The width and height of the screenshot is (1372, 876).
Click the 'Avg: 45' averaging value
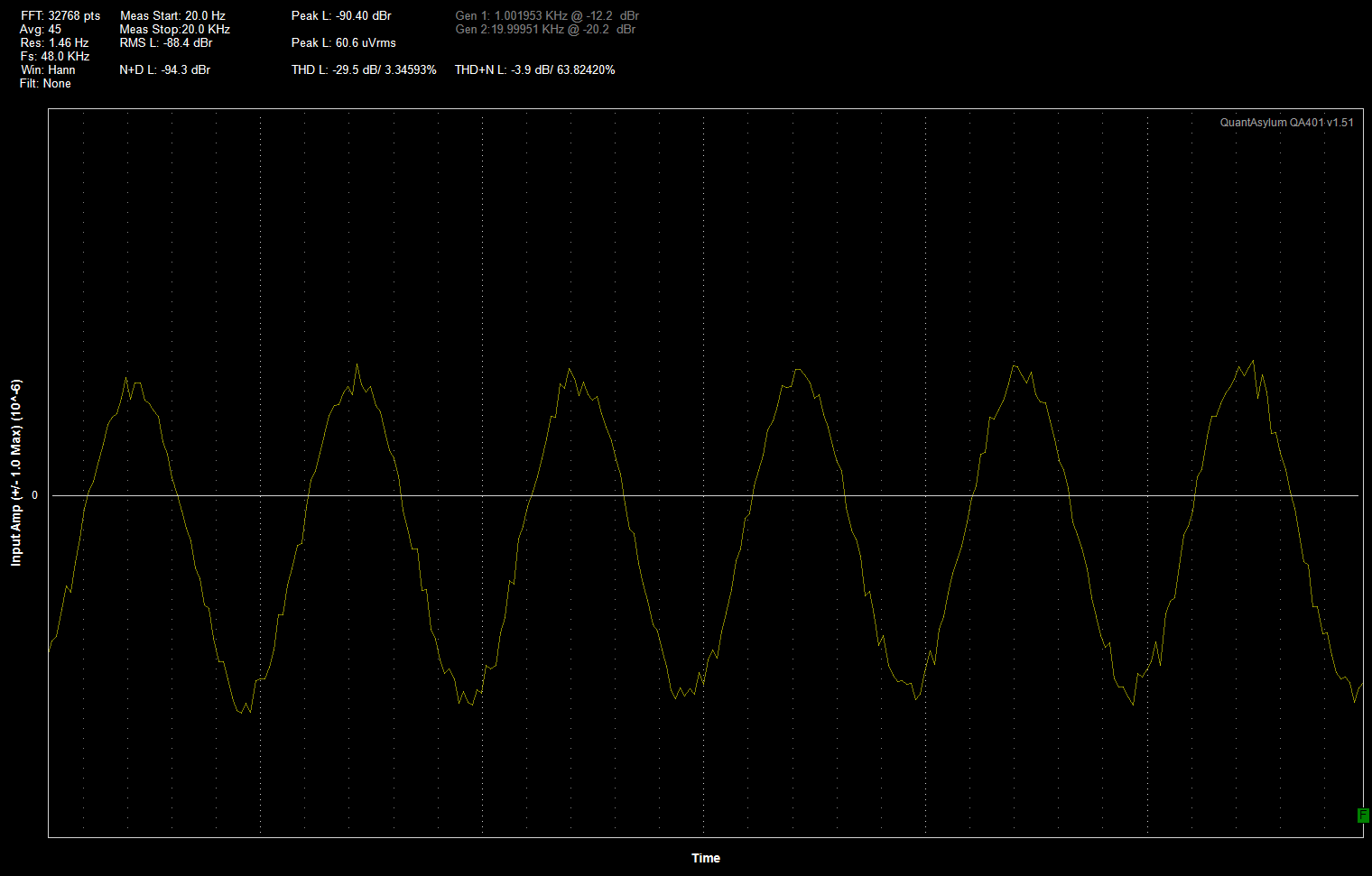tap(41, 30)
